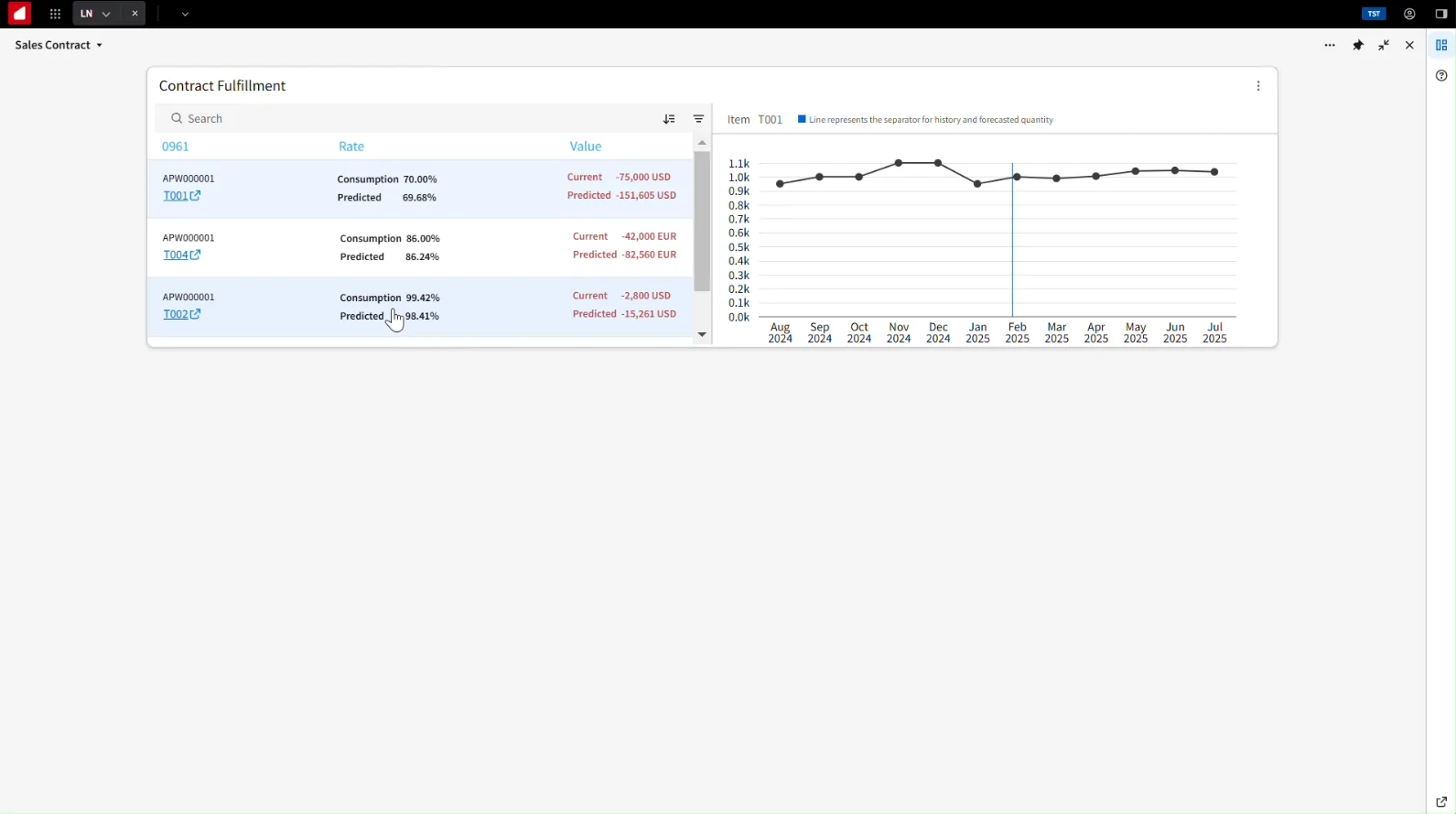Click the list scroll up arrow
The height and width of the screenshot is (814, 1456).
(x=702, y=143)
